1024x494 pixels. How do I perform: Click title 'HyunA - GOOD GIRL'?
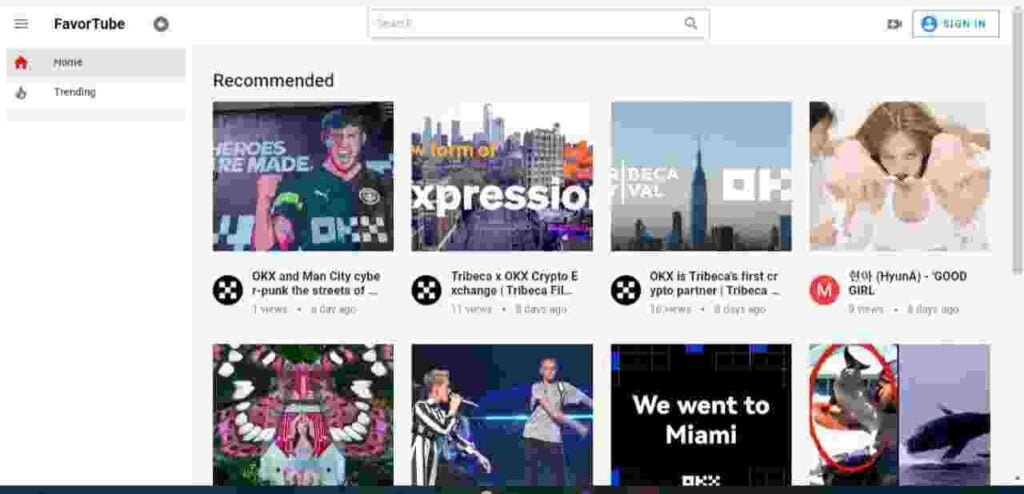click(x=908, y=283)
